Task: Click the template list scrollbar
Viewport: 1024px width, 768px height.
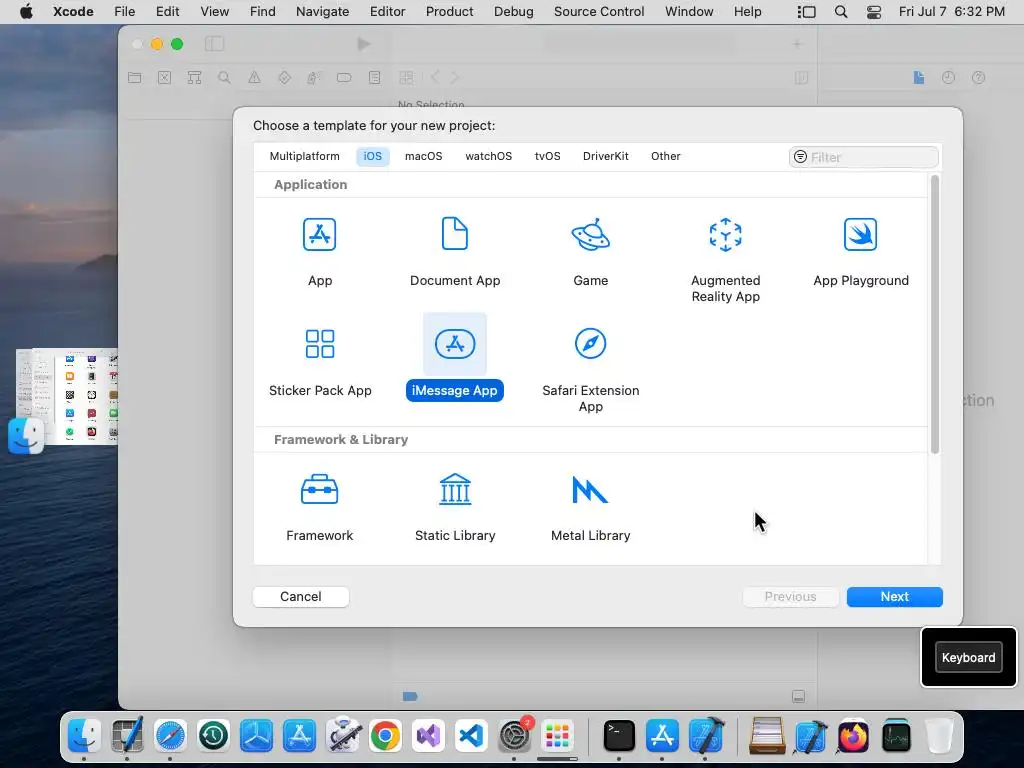Action: (935, 315)
